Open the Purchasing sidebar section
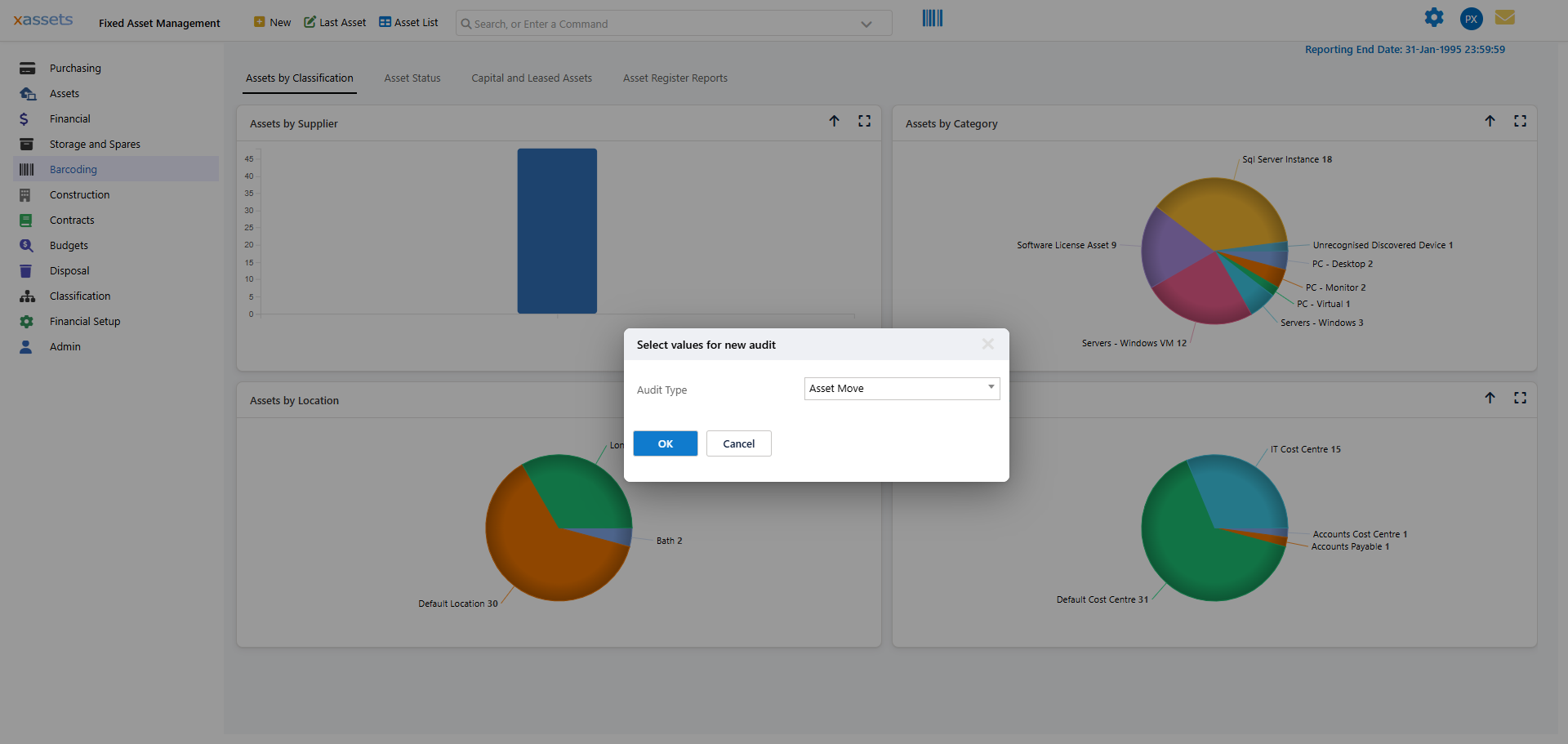This screenshot has height=744, width=1568. 27,68
